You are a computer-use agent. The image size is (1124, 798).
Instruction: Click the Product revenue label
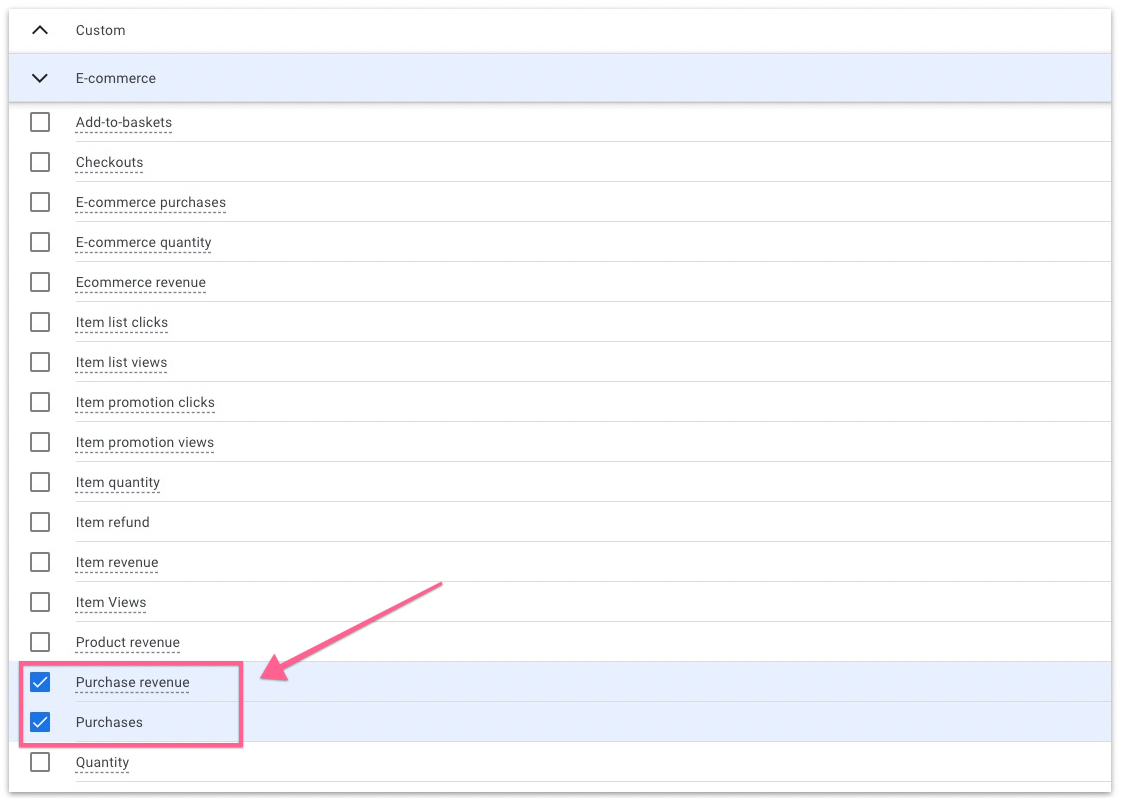pyautogui.click(x=127, y=642)
